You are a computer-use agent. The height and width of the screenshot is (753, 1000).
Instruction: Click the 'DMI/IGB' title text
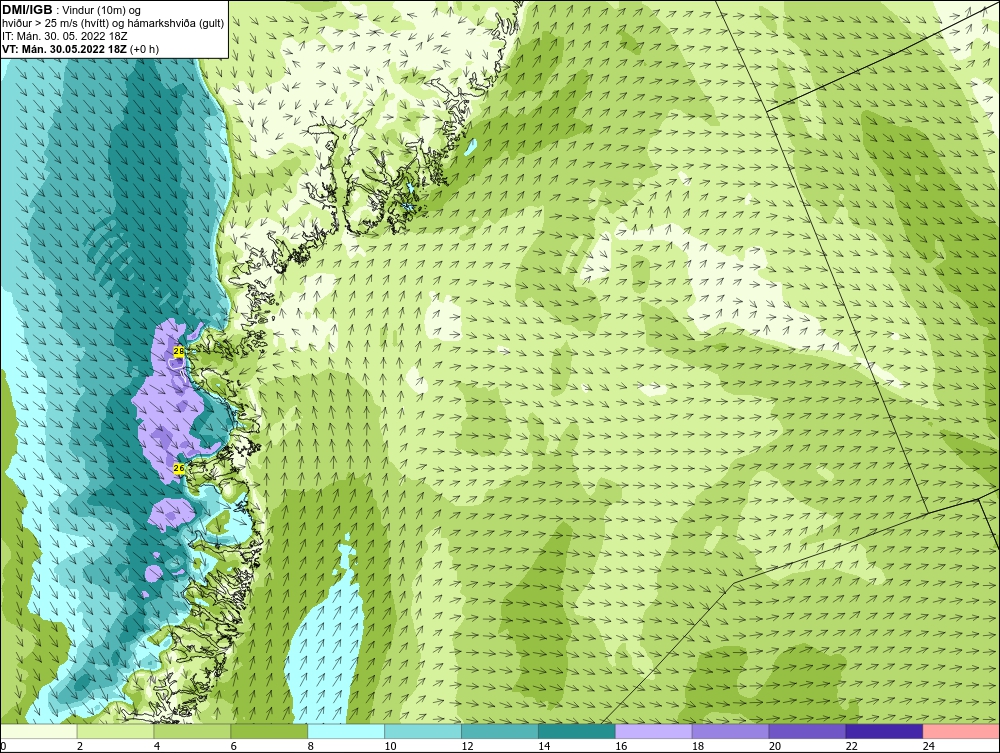click(x=27, y=10)
